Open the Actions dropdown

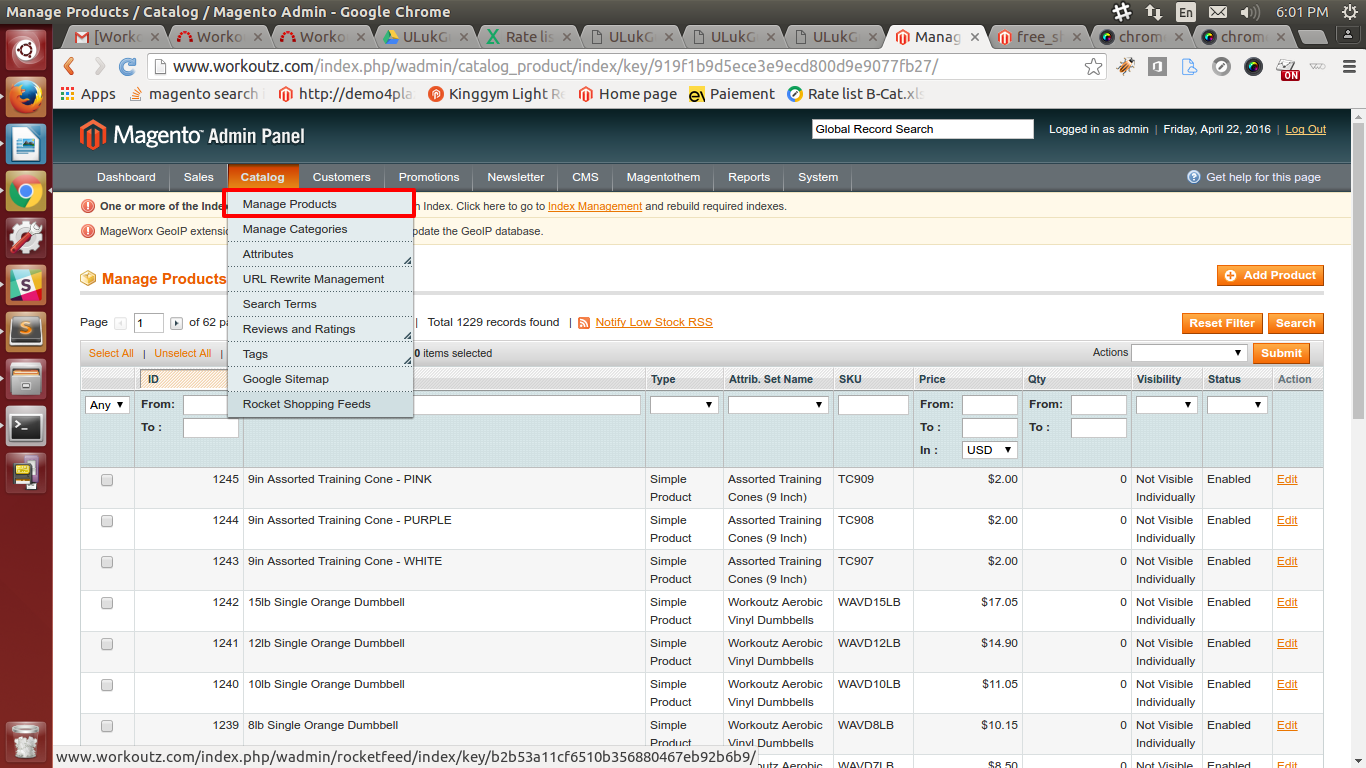(x=1190, y=353)
